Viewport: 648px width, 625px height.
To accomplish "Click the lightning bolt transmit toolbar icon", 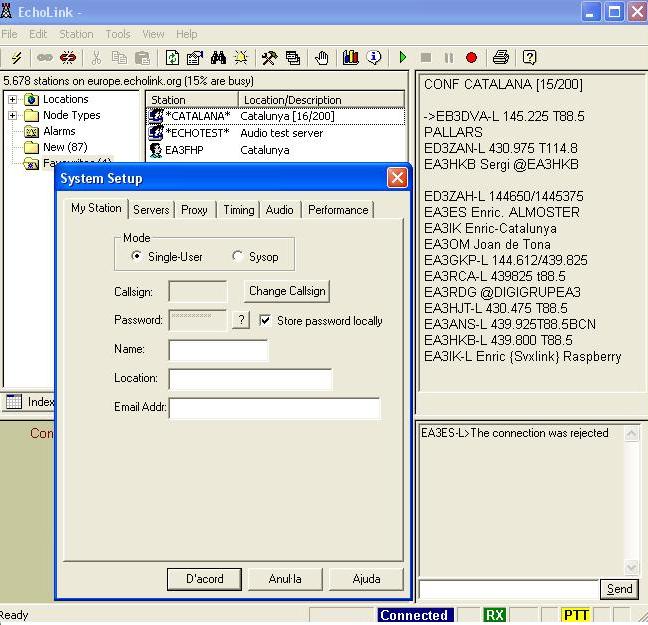I will (x=17, y=57).
